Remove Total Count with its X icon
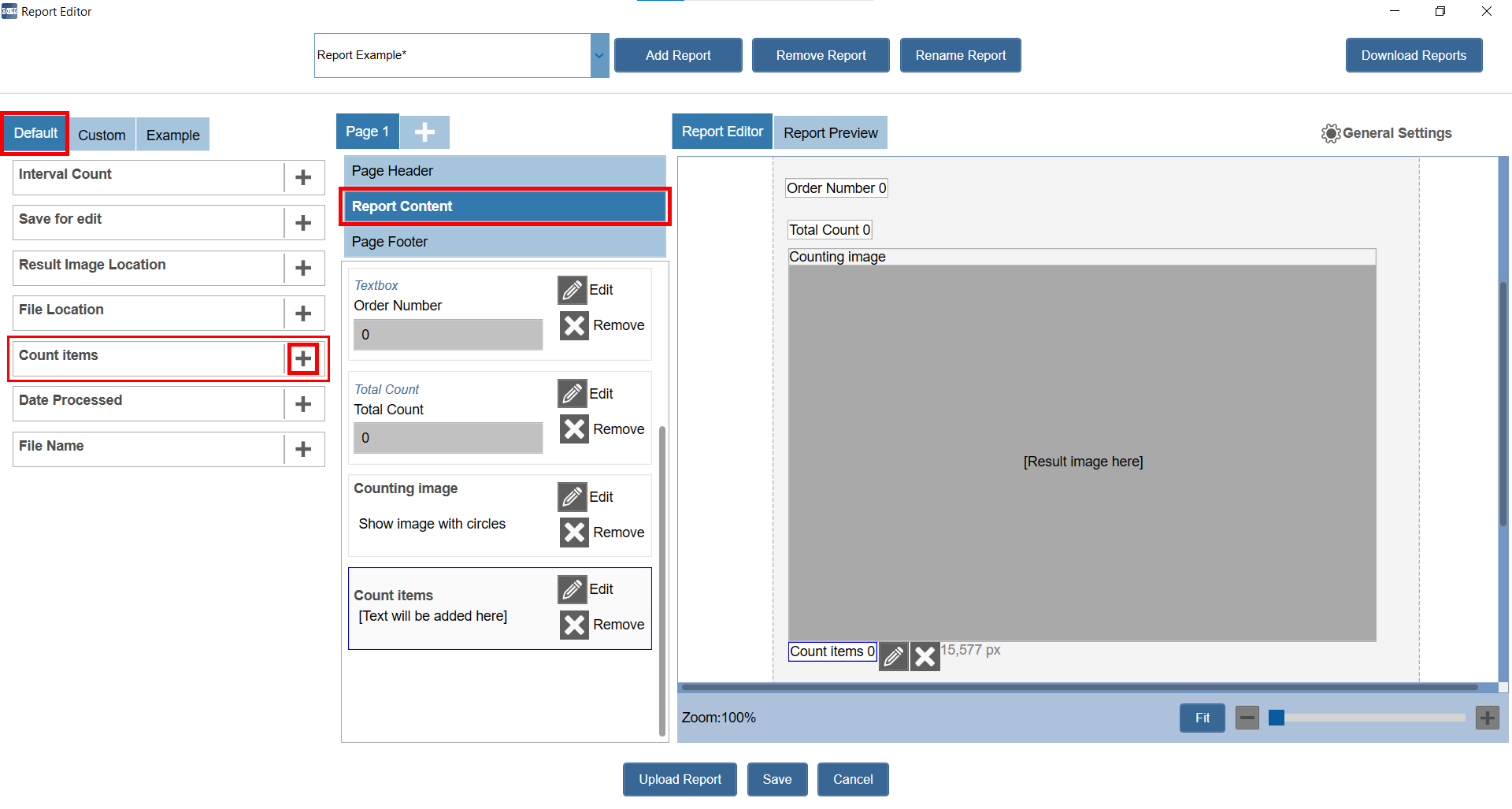The height and width of the screenshot is (809, 1512). 574,429
